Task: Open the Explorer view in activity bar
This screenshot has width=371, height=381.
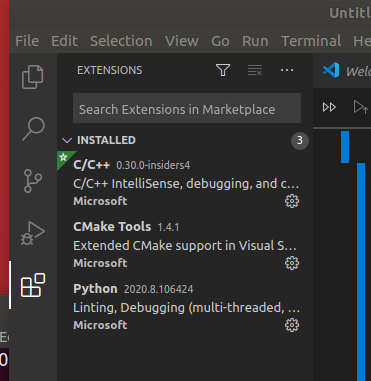Action: [x=33, y=77]
